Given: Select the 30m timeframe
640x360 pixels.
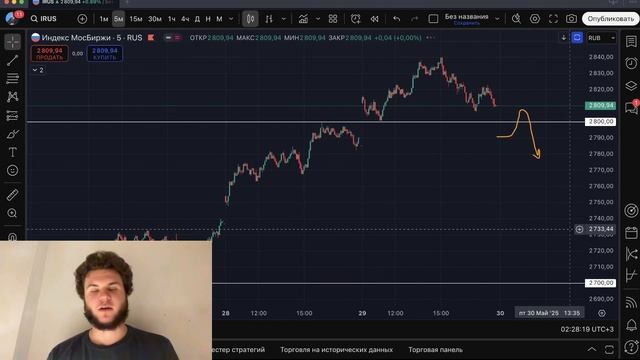Looking at the screenshot, I should coord(155,19).
